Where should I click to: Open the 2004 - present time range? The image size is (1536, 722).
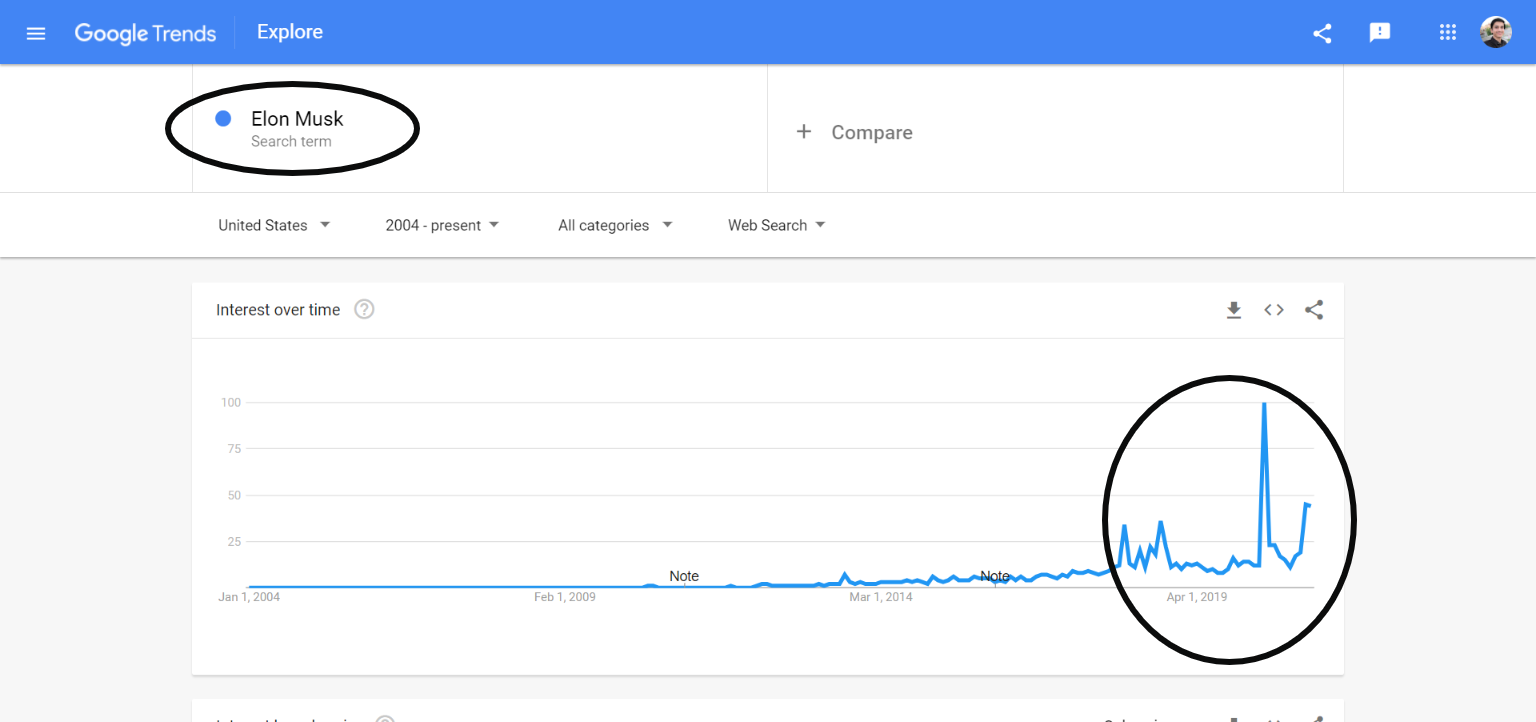click(x=442, y=225)
